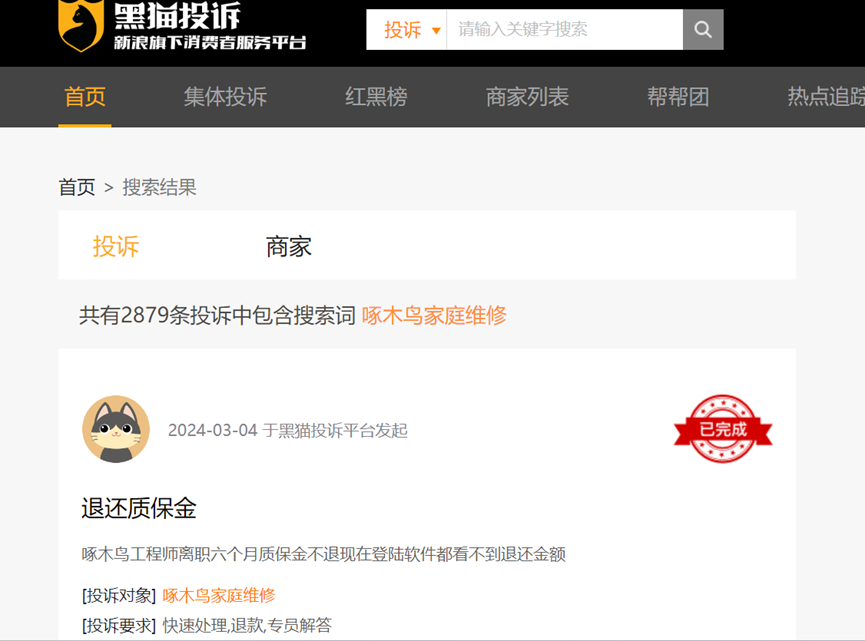The image size is (865, 641).
Task: Open the 红黑榜 navigation item
Action: tap(376, 97)
